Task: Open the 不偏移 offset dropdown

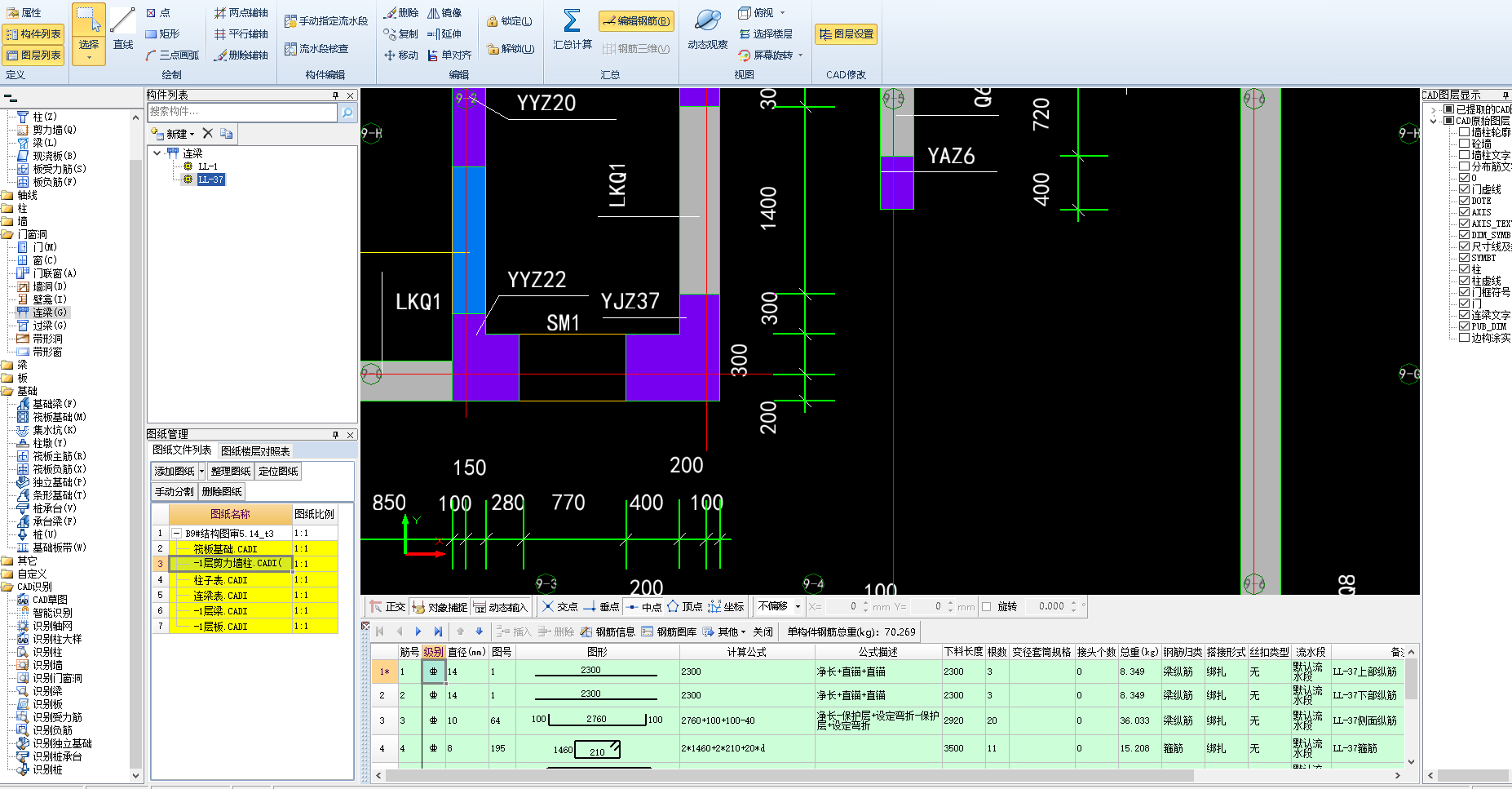Action: click(798, 607)
